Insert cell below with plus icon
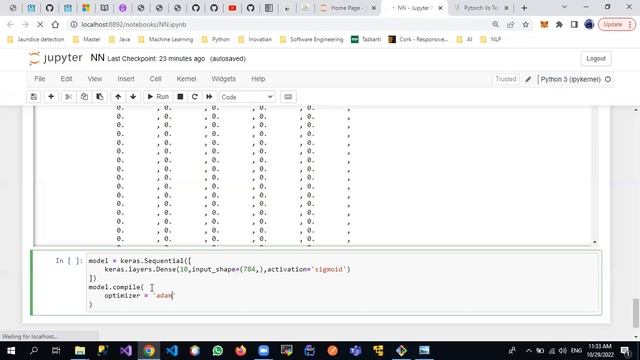Image resolution: width=640 pixels, height=360 pixels. (51, 97)
